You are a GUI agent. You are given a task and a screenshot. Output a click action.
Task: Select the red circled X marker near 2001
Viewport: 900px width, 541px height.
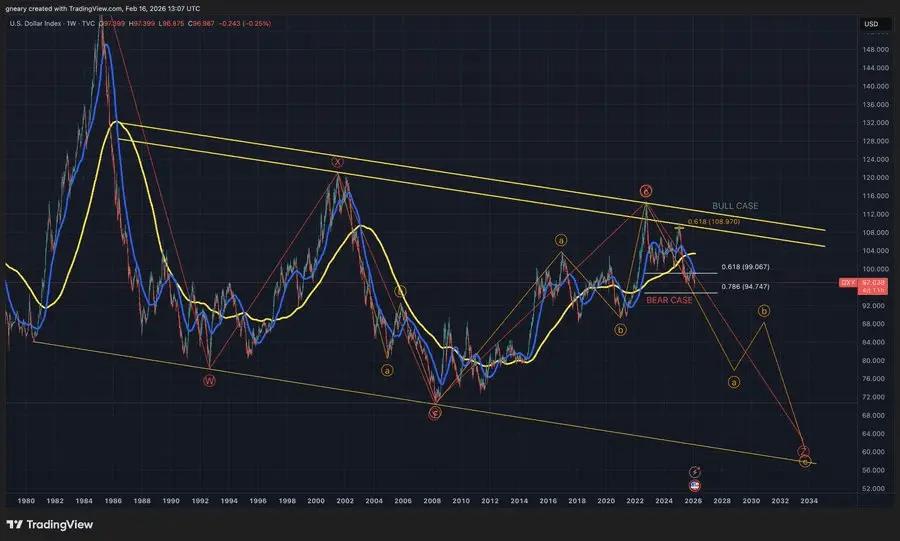point(338,161)
